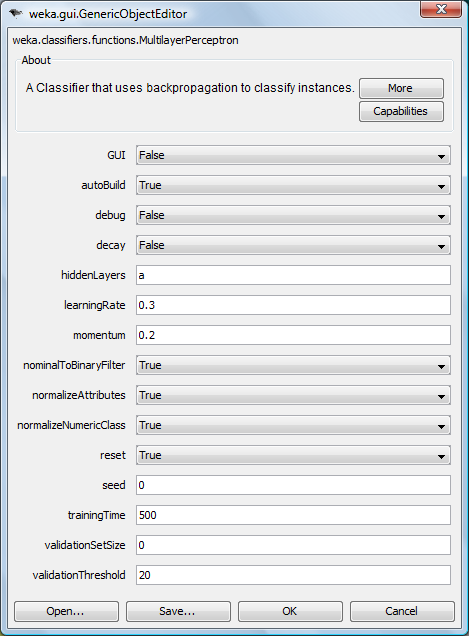The width and height of the screenshot is (469, 636).
Task: Expand the autoBuild combo box
Action: (x=293, y=185)
